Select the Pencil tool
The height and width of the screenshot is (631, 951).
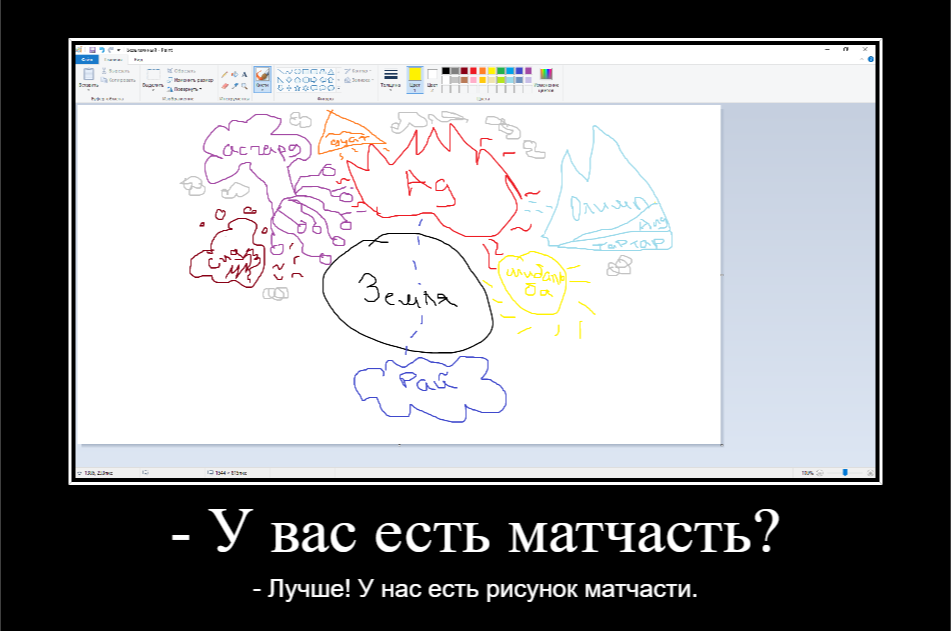click(x=224, y=74)
